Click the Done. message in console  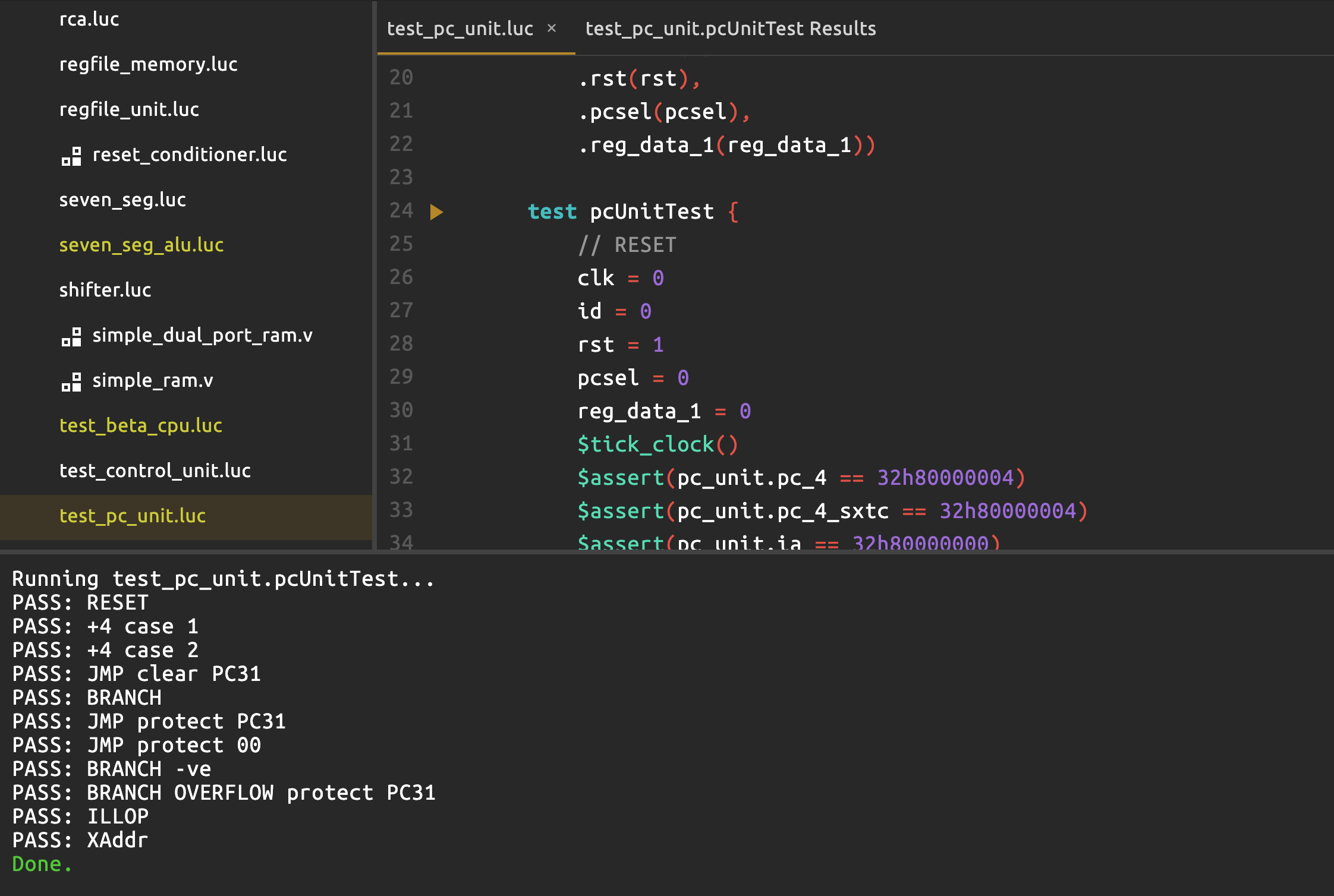tap(42, 864)
